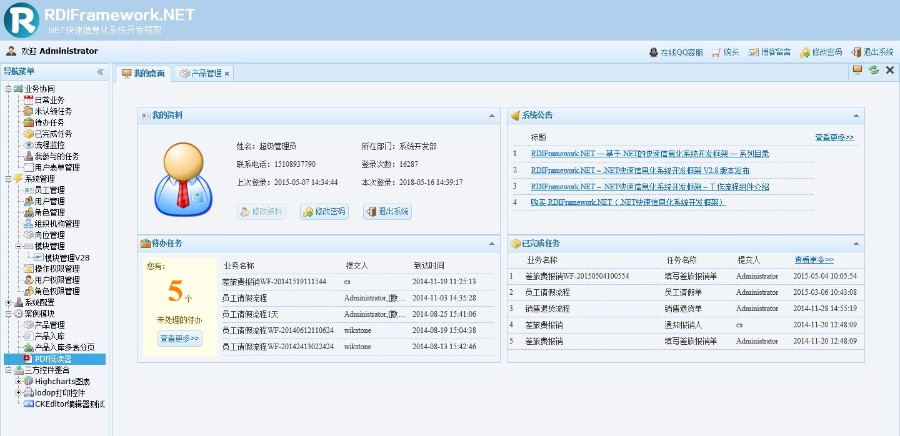The image size is (900, 436).
Task: Click the user avatar picture in 我的资料
Action: (x=183, y=179)
